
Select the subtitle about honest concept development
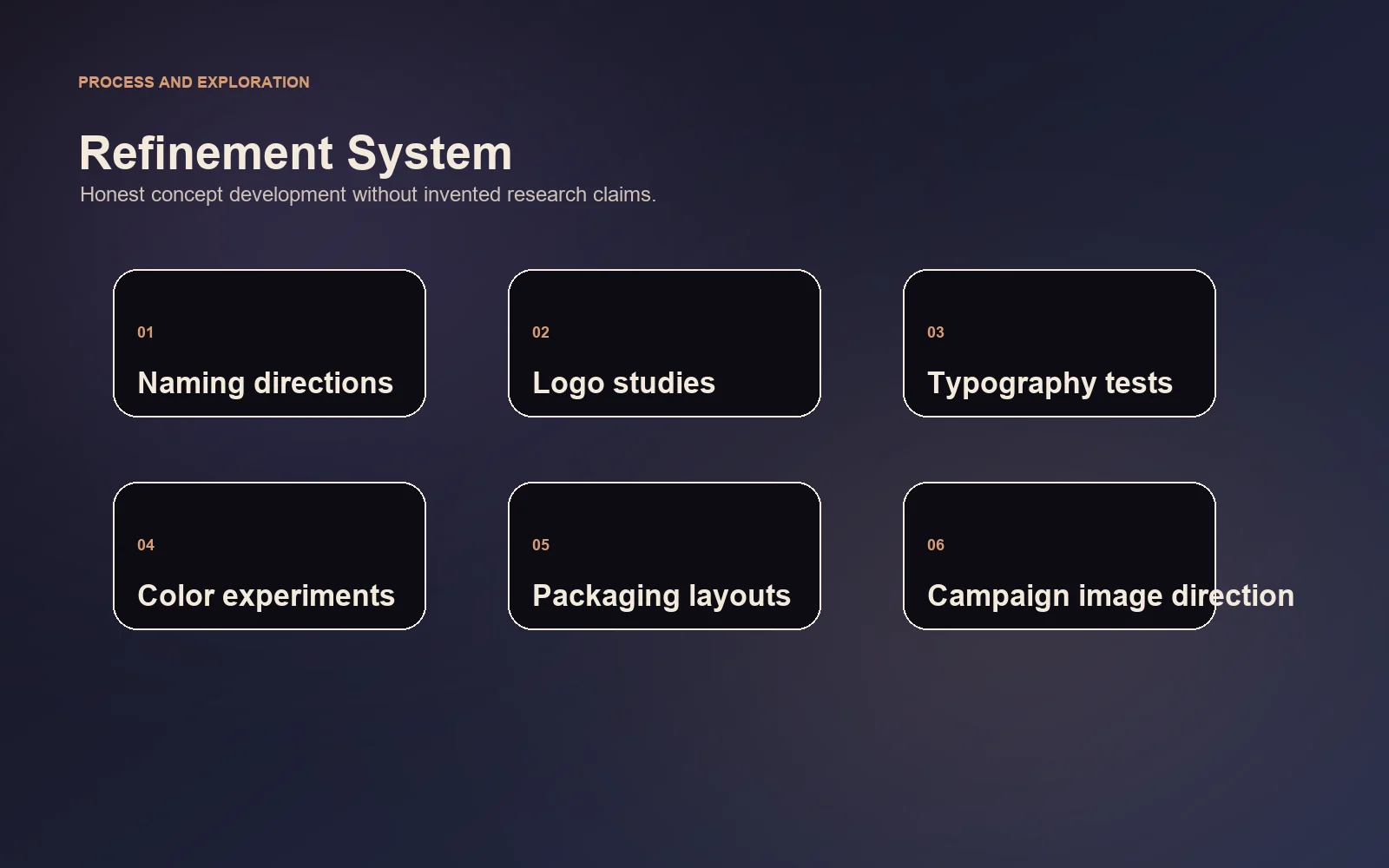click(368, 194)
